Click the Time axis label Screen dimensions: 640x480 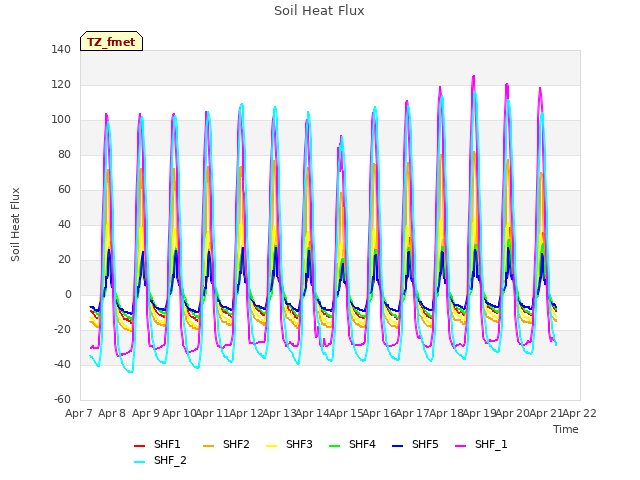pos(566,429)
